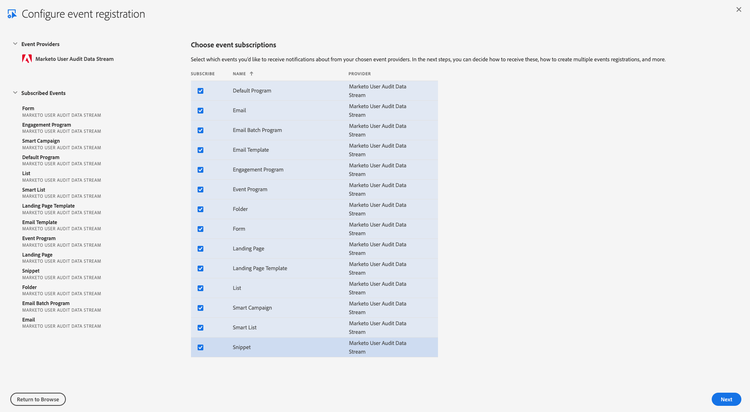Click Return to Browse
This screenshot has height=412, width=750.
coord(38,399)
